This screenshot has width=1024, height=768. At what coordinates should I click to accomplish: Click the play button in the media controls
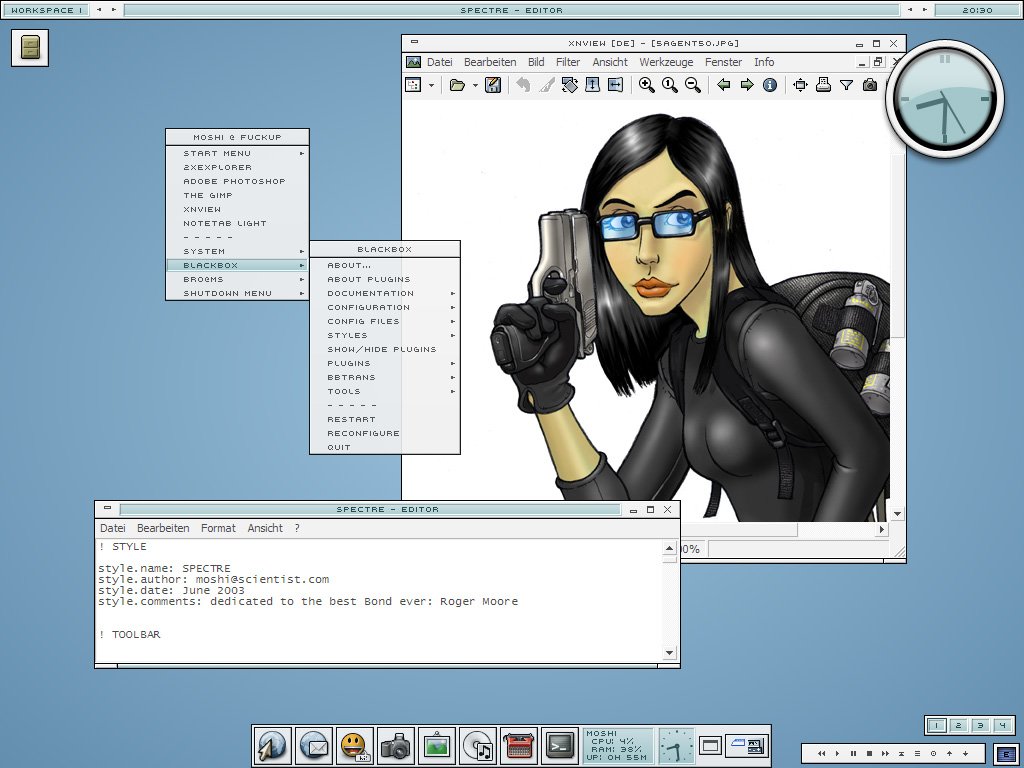[837, 754]
